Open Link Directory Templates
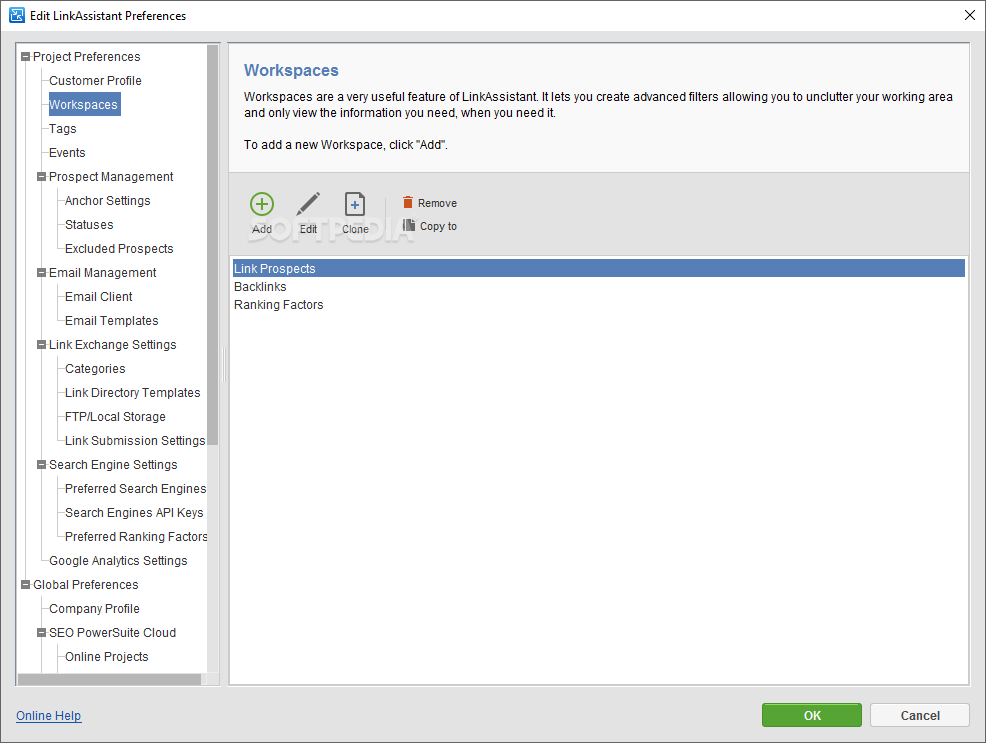This screenshot has height=743, width=986. tap(132, 393)
